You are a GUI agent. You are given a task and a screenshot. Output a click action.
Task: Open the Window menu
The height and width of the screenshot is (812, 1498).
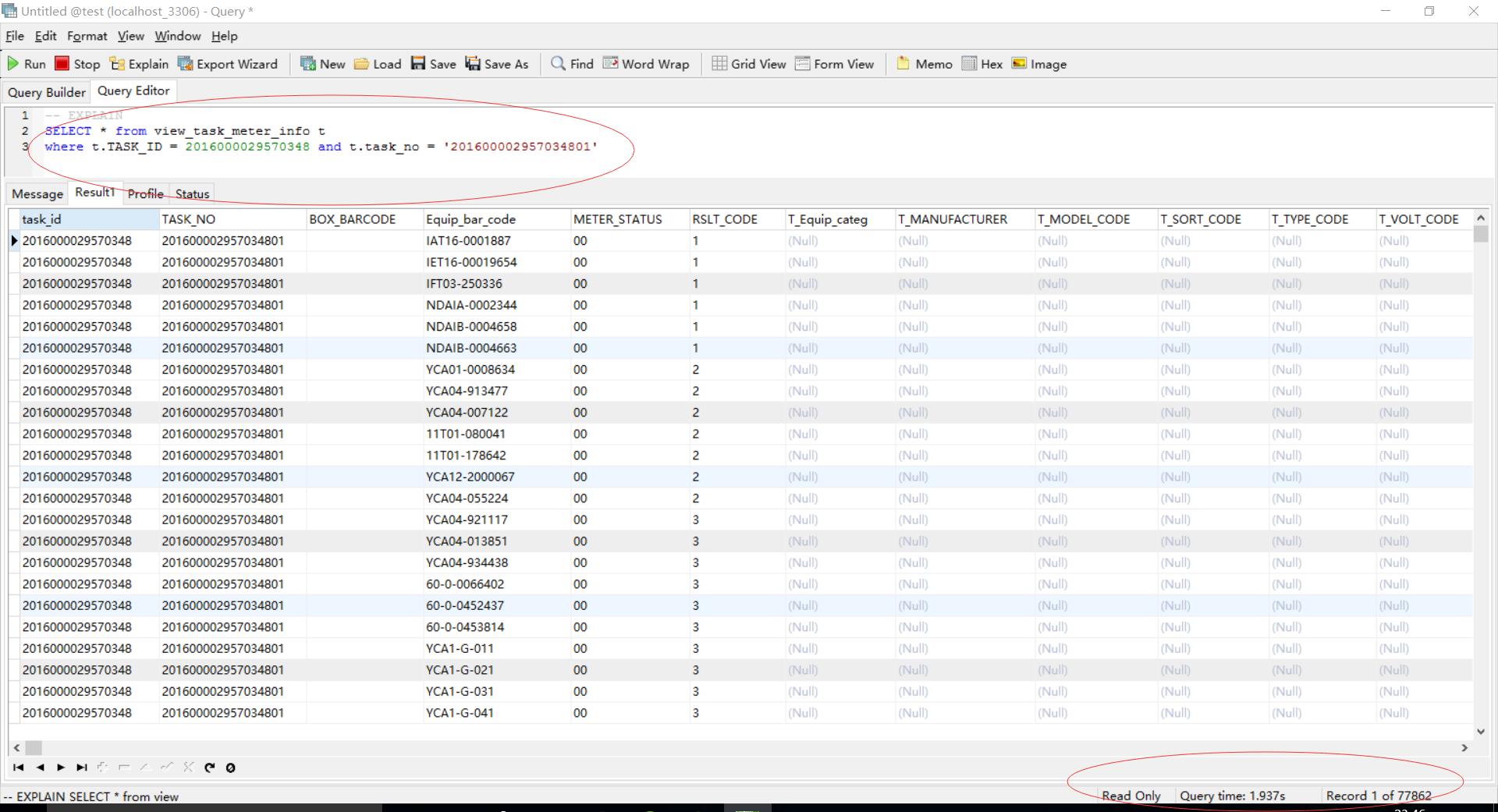(x=177, y=36)
